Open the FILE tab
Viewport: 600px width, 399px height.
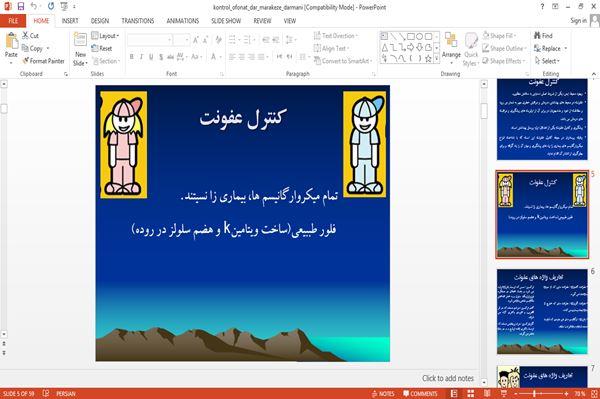13,21
